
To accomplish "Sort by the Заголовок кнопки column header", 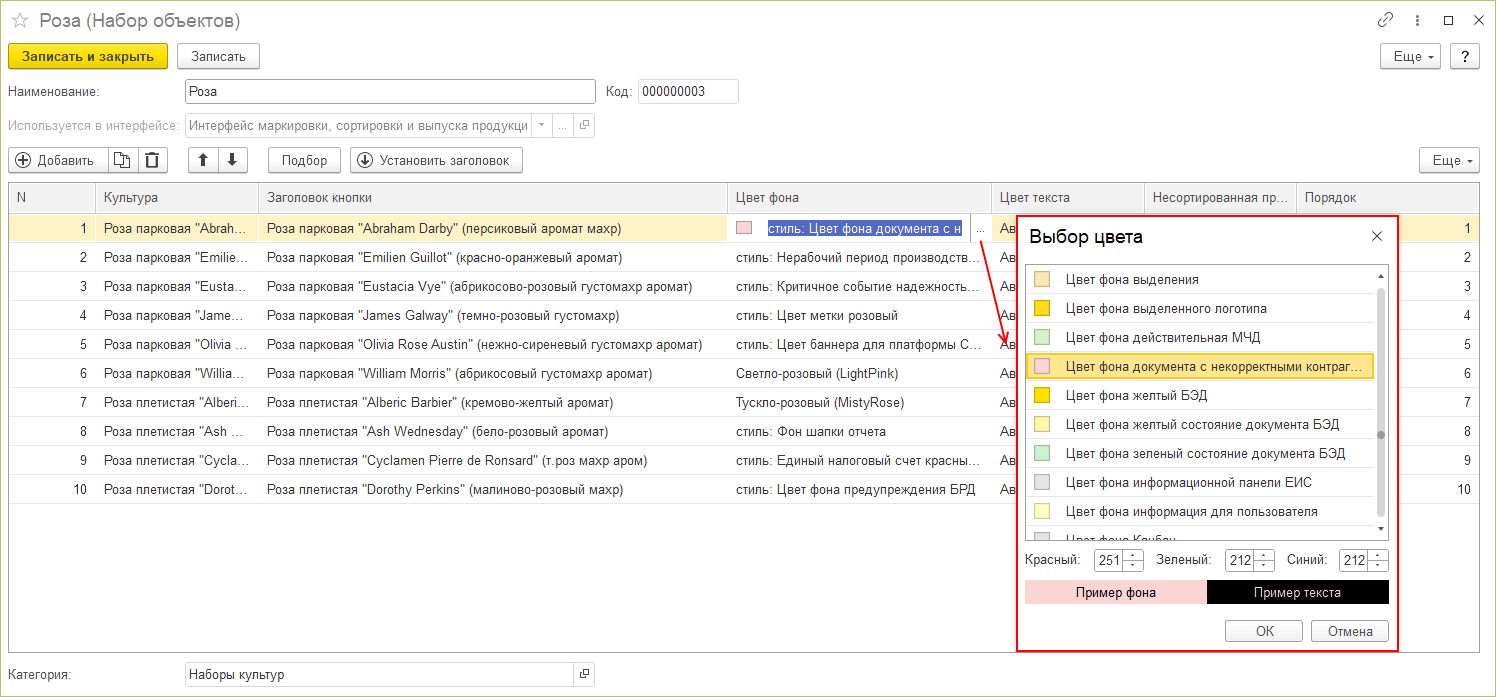I will click(492, 198).
